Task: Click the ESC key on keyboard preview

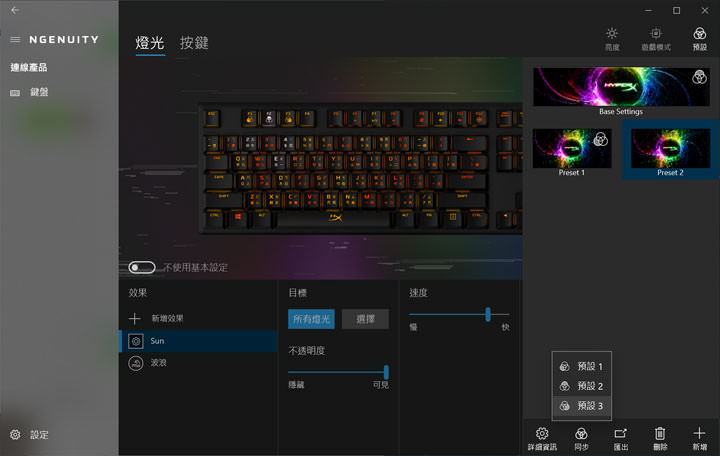Action: [212, 118]
